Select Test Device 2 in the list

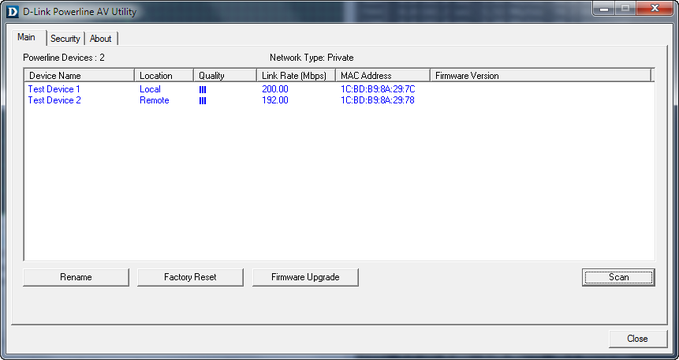coord(339,101)
